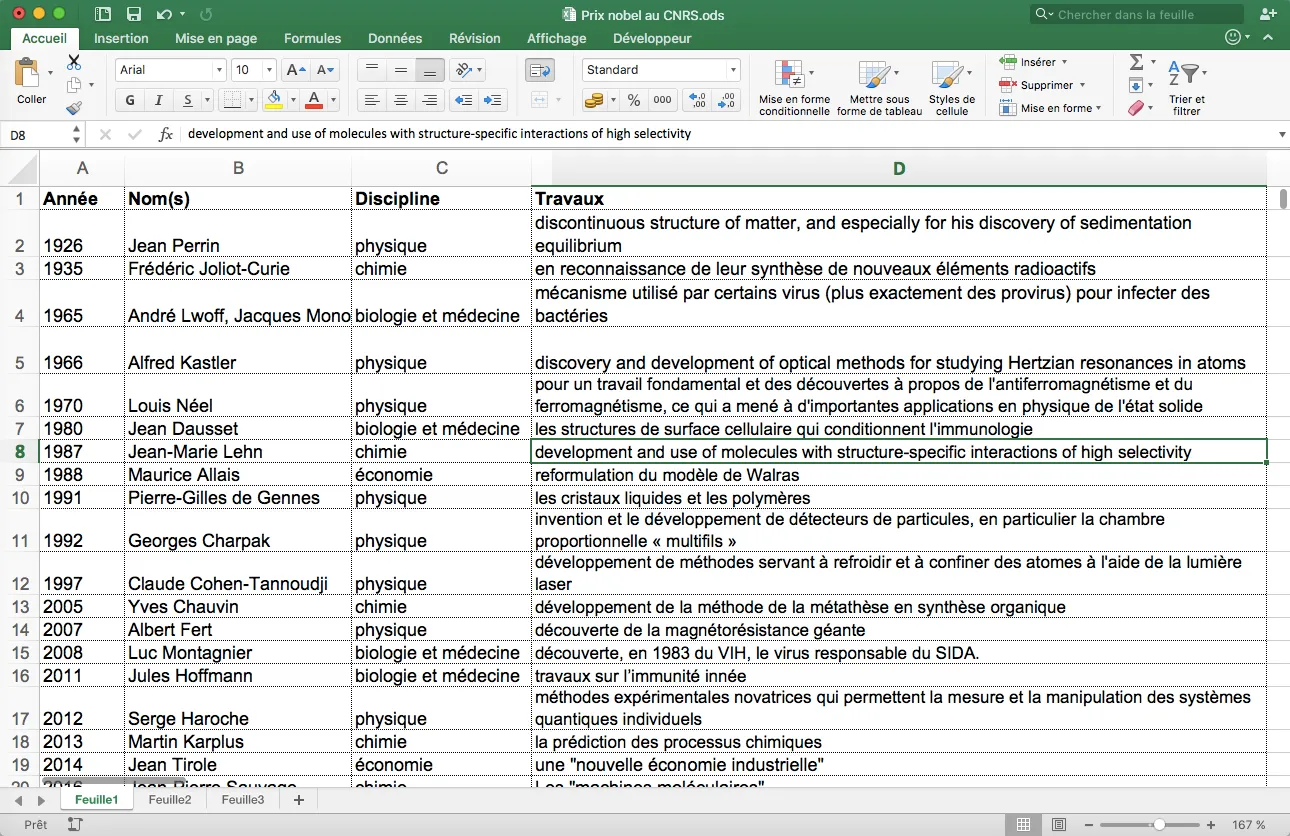Screen dimensions: 1290x836
Task: Toggle italic formatting
Action: 158,100
